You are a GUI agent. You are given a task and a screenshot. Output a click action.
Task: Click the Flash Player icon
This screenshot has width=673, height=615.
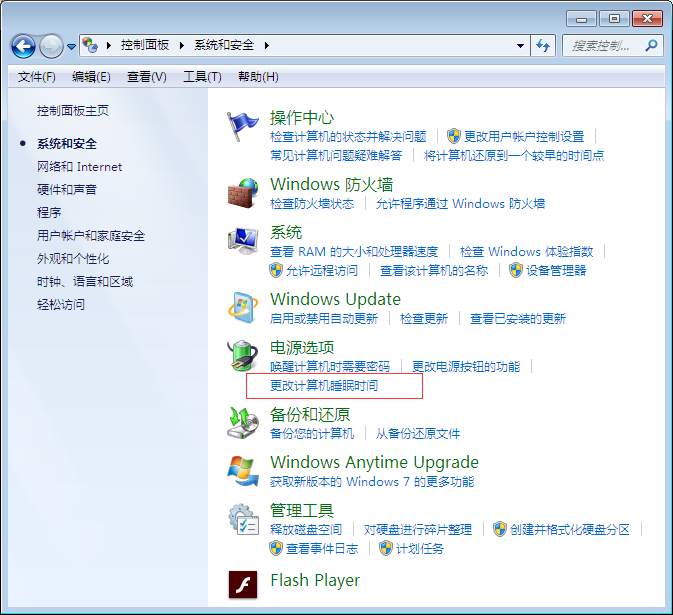click(x=243, y=584)
